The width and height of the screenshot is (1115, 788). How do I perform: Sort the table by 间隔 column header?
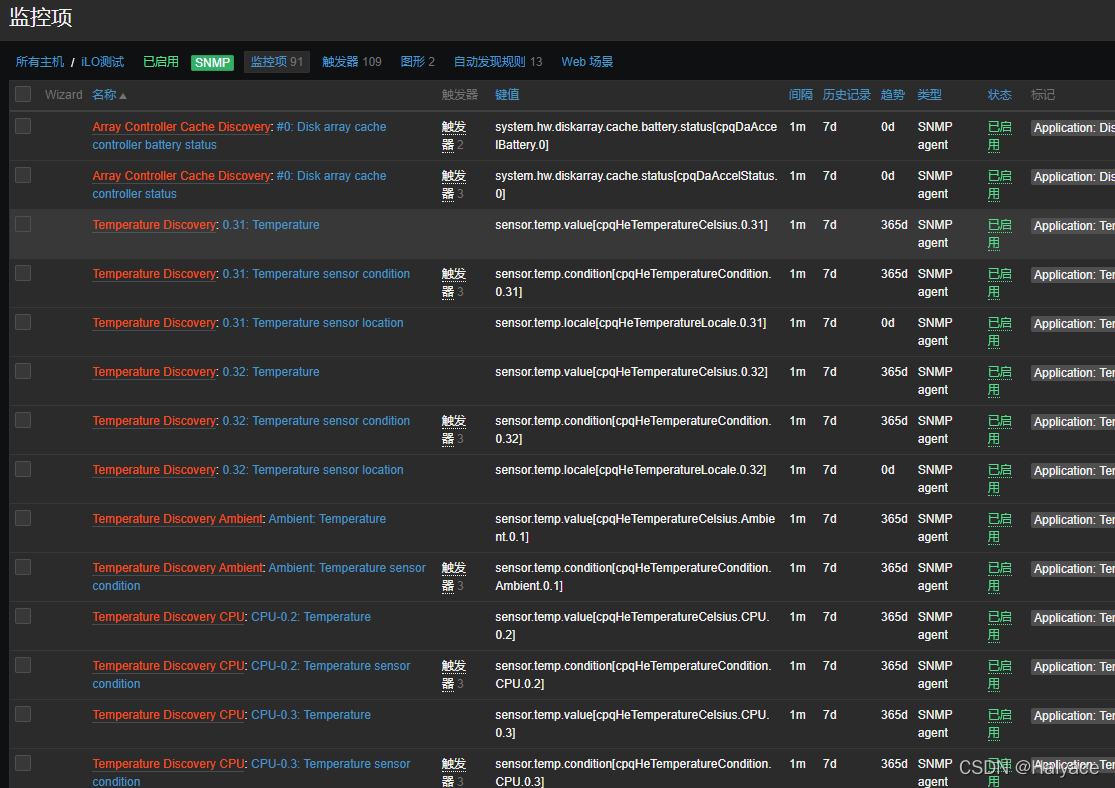(800, 95)
